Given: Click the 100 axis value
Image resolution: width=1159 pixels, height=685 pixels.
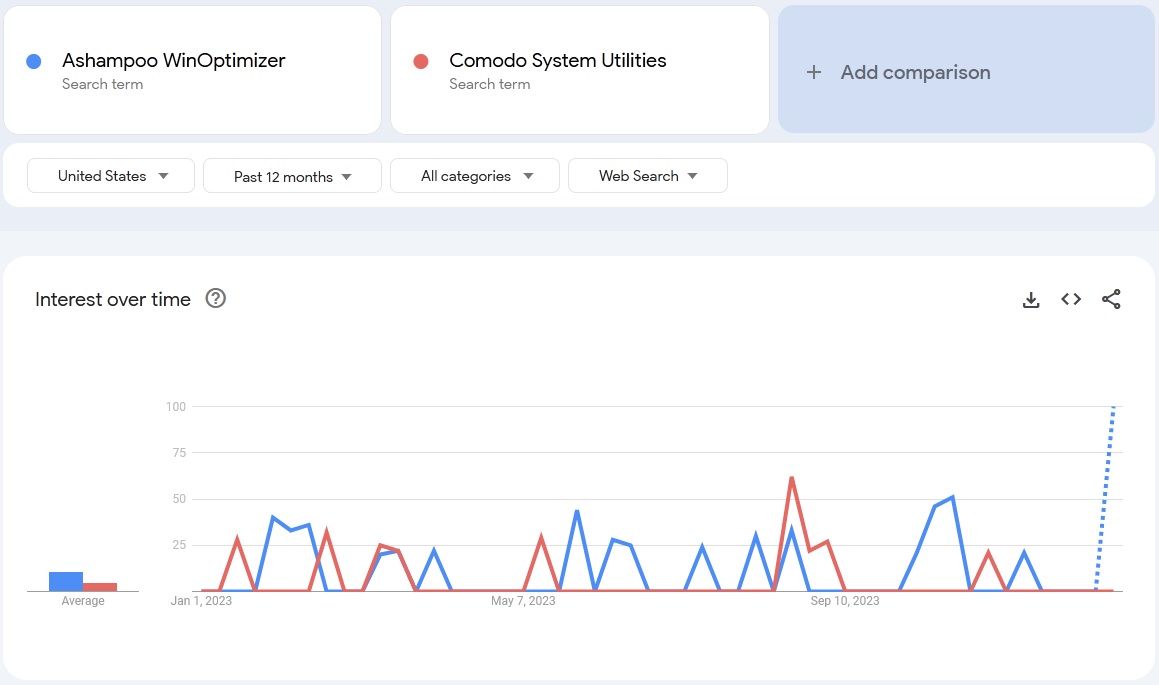Looking at the screenshot, I should point(176,406).
